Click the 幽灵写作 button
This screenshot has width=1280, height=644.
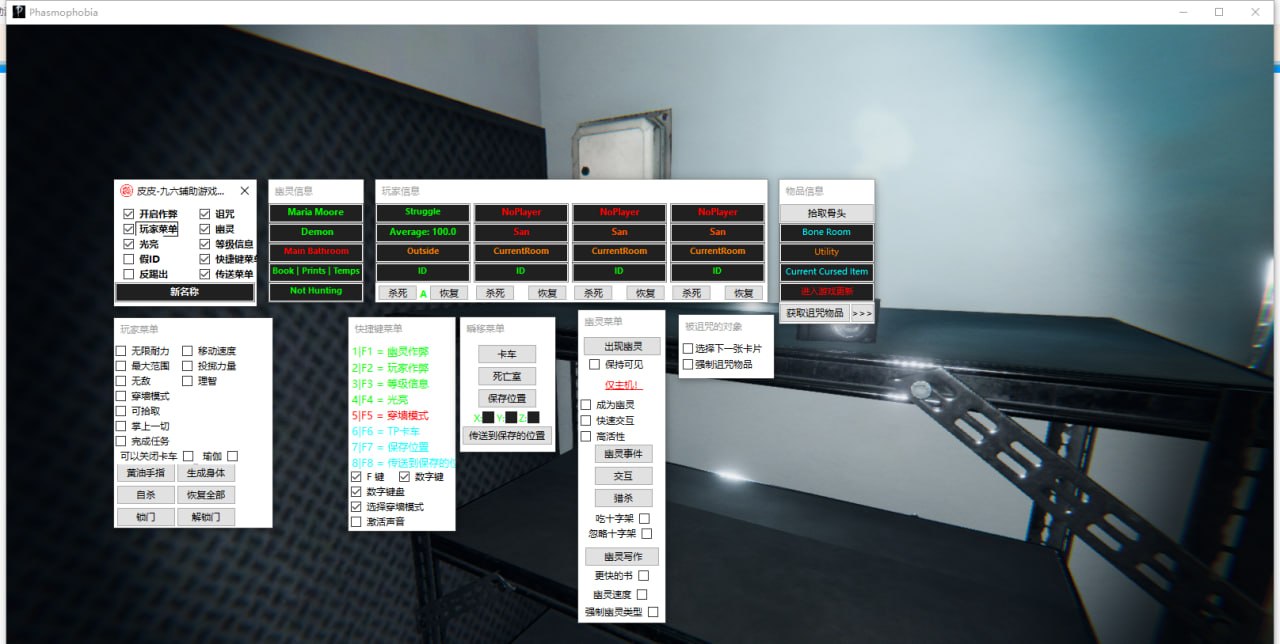(622, 557)
